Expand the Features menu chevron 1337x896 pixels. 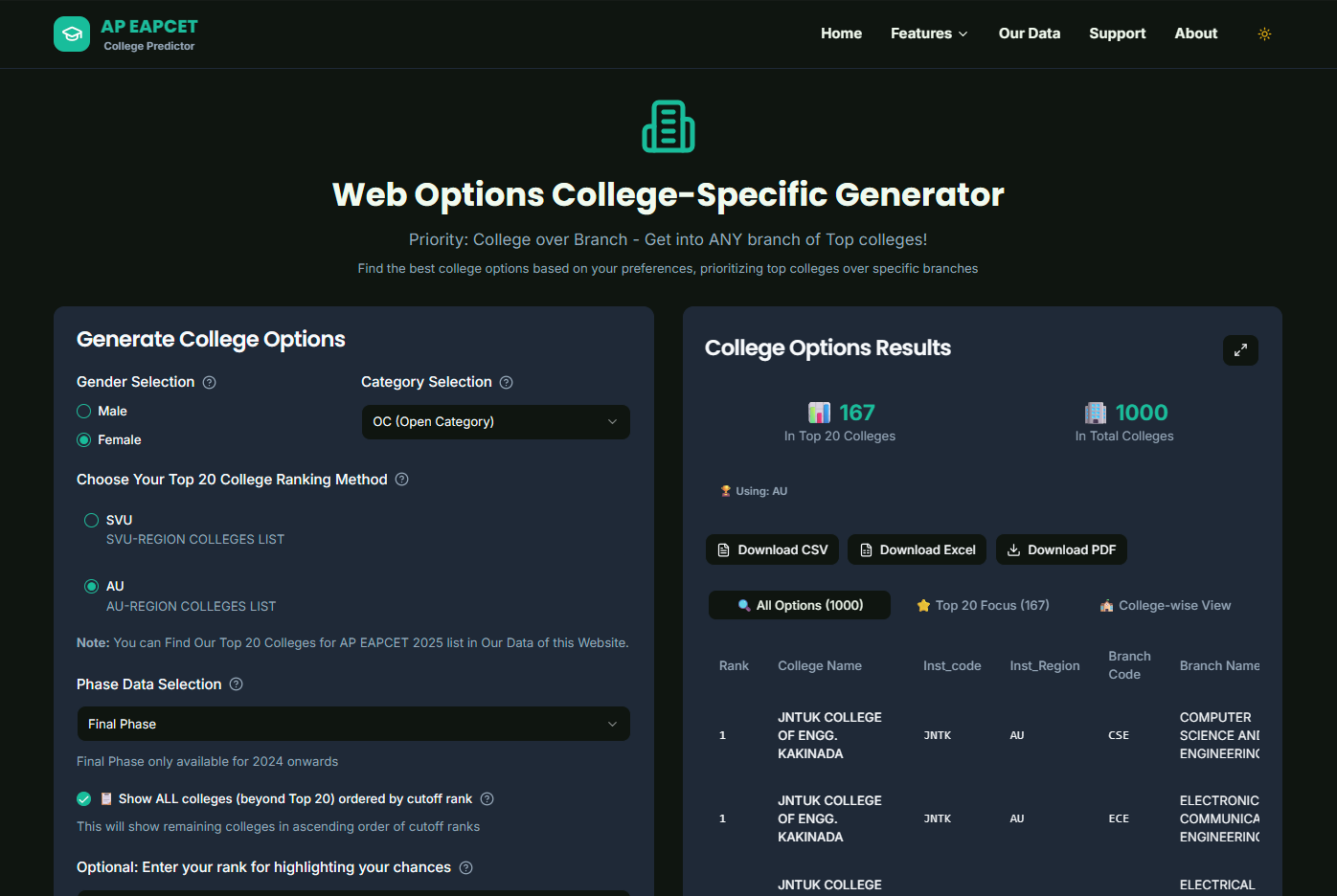(963, 33)
